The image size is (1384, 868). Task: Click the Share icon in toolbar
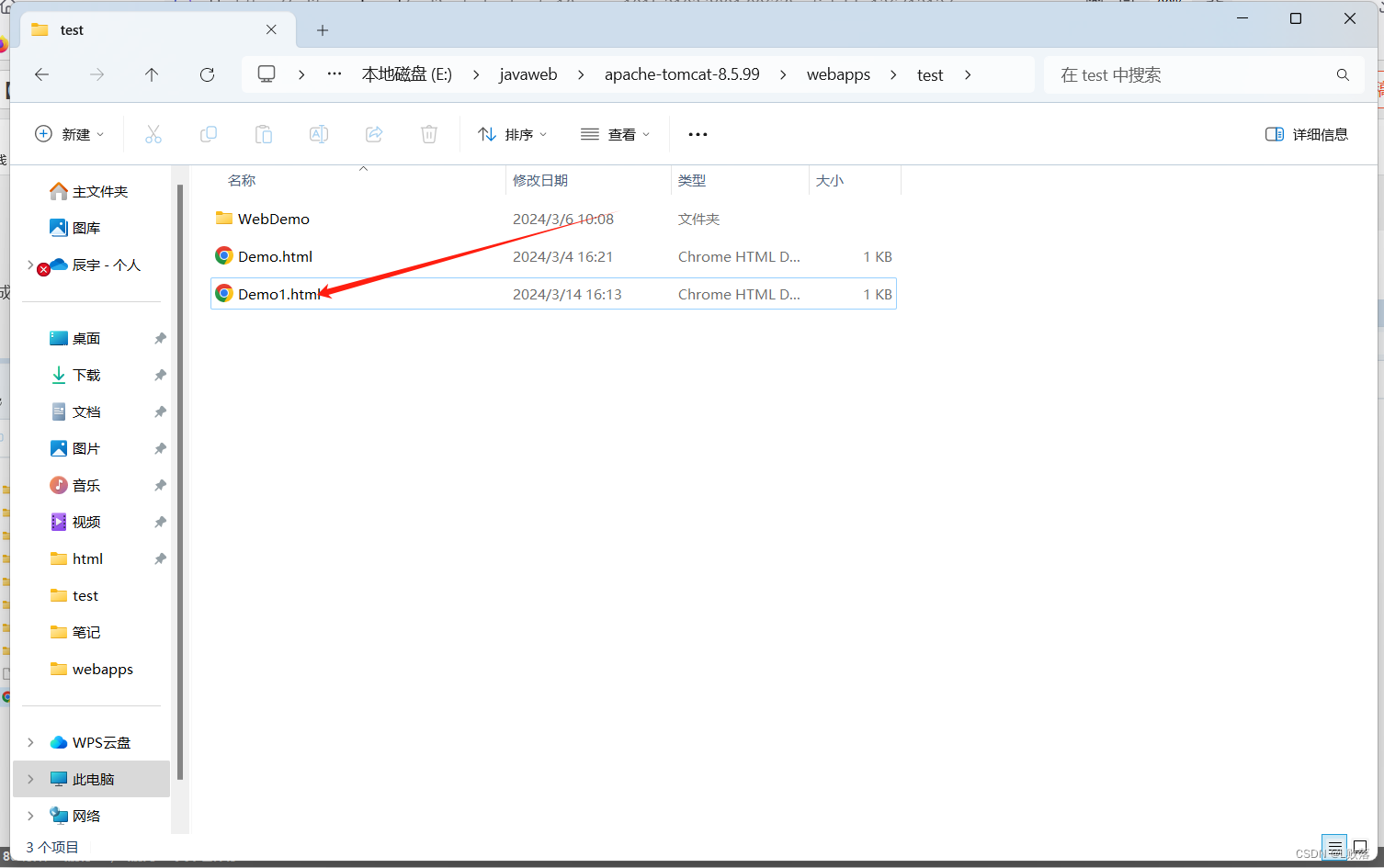click(374, 134)
